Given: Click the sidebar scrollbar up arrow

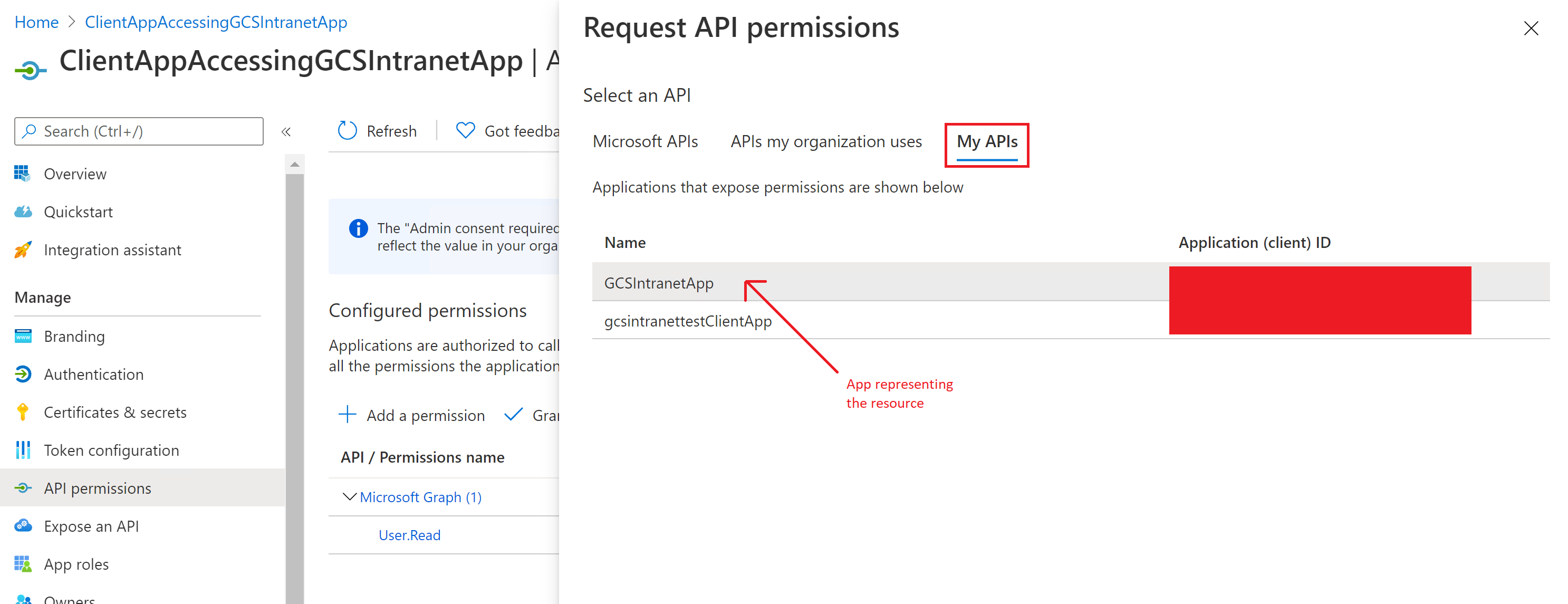Looking at the screenshot, I should [295, 165].
